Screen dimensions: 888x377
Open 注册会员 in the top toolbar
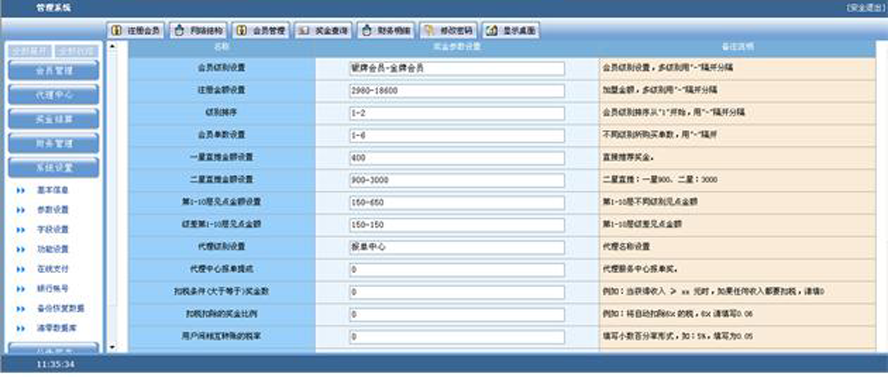tap(136, 31)
